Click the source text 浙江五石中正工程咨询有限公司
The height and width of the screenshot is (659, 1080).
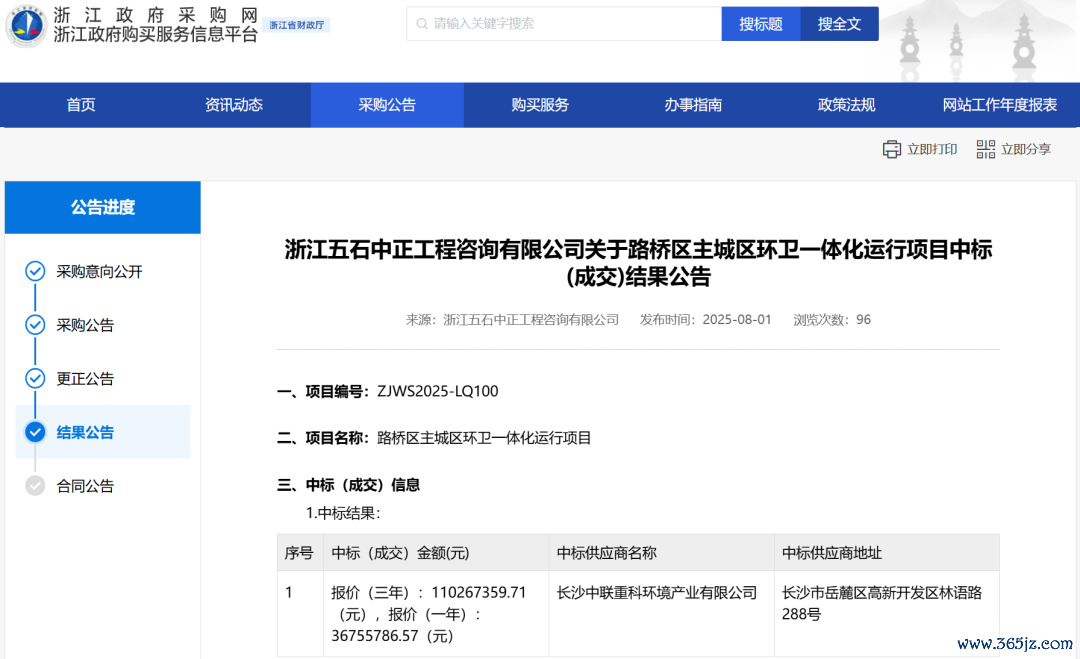pos(531,320)
